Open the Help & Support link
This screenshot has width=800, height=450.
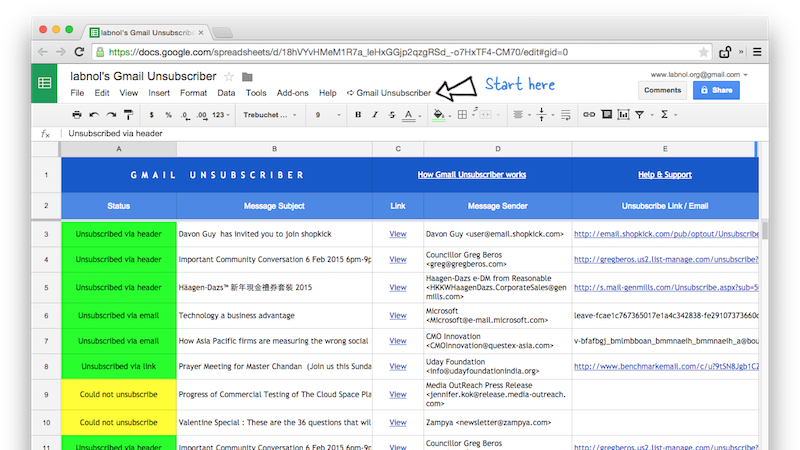(x=665, y=174)
